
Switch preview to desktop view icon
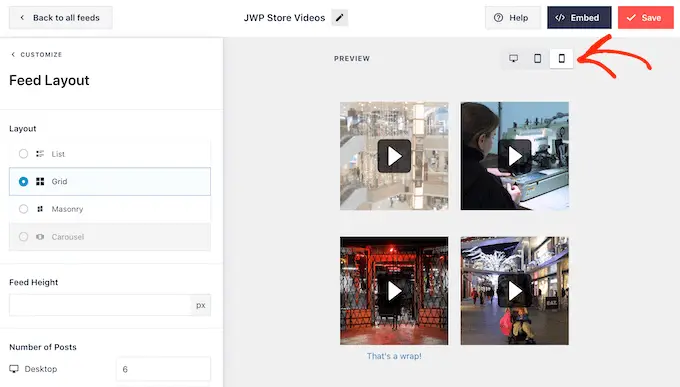click(x=513, y=58)
